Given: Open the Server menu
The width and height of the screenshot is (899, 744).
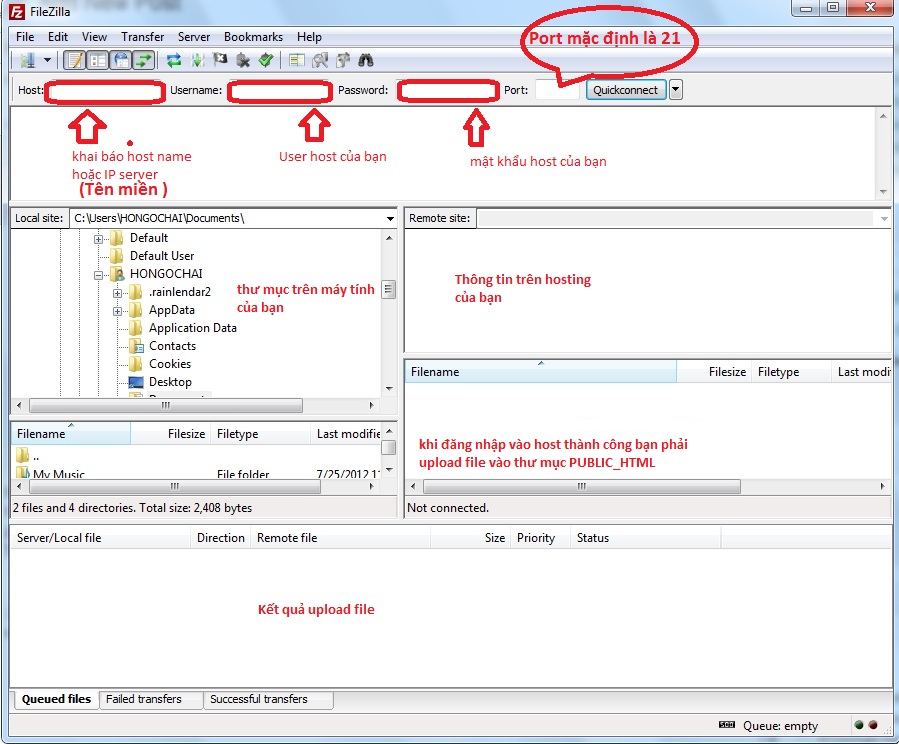Looking at the screenshot, I should pyautogui.click(x=194, y=37).
